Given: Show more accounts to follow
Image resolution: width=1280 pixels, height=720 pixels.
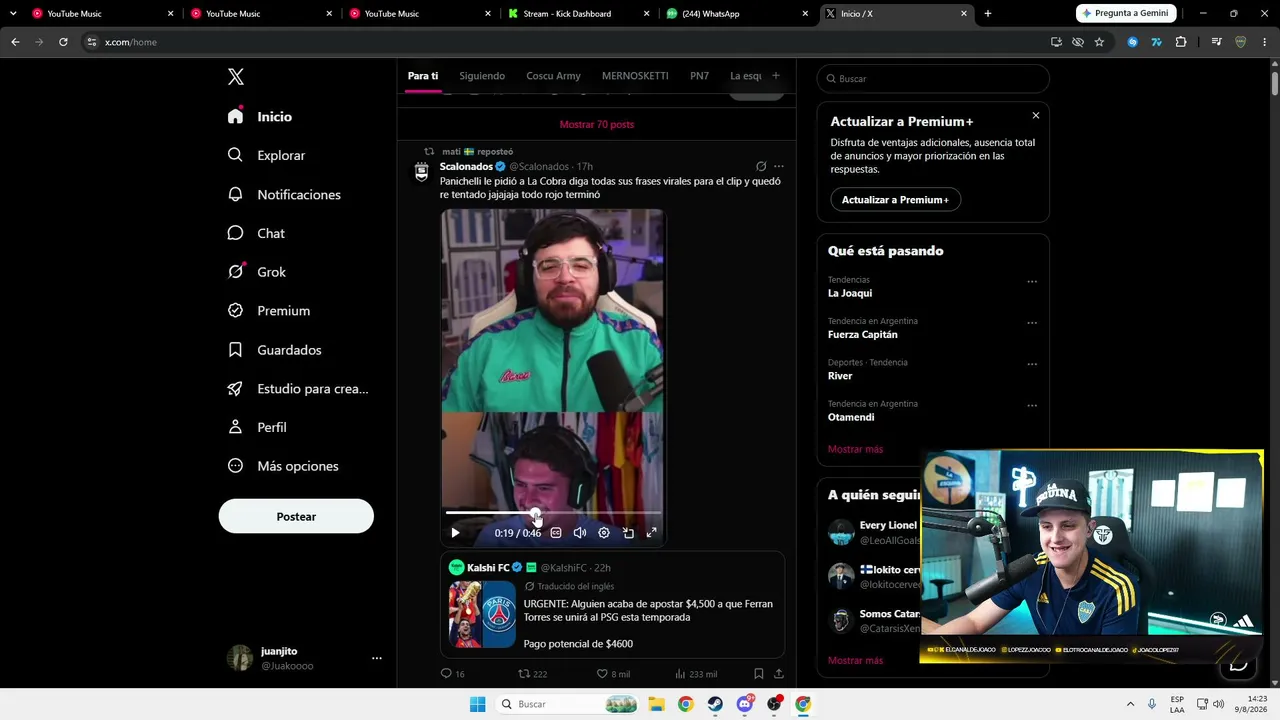Looking at the screenshot, I should click(855, 660).
